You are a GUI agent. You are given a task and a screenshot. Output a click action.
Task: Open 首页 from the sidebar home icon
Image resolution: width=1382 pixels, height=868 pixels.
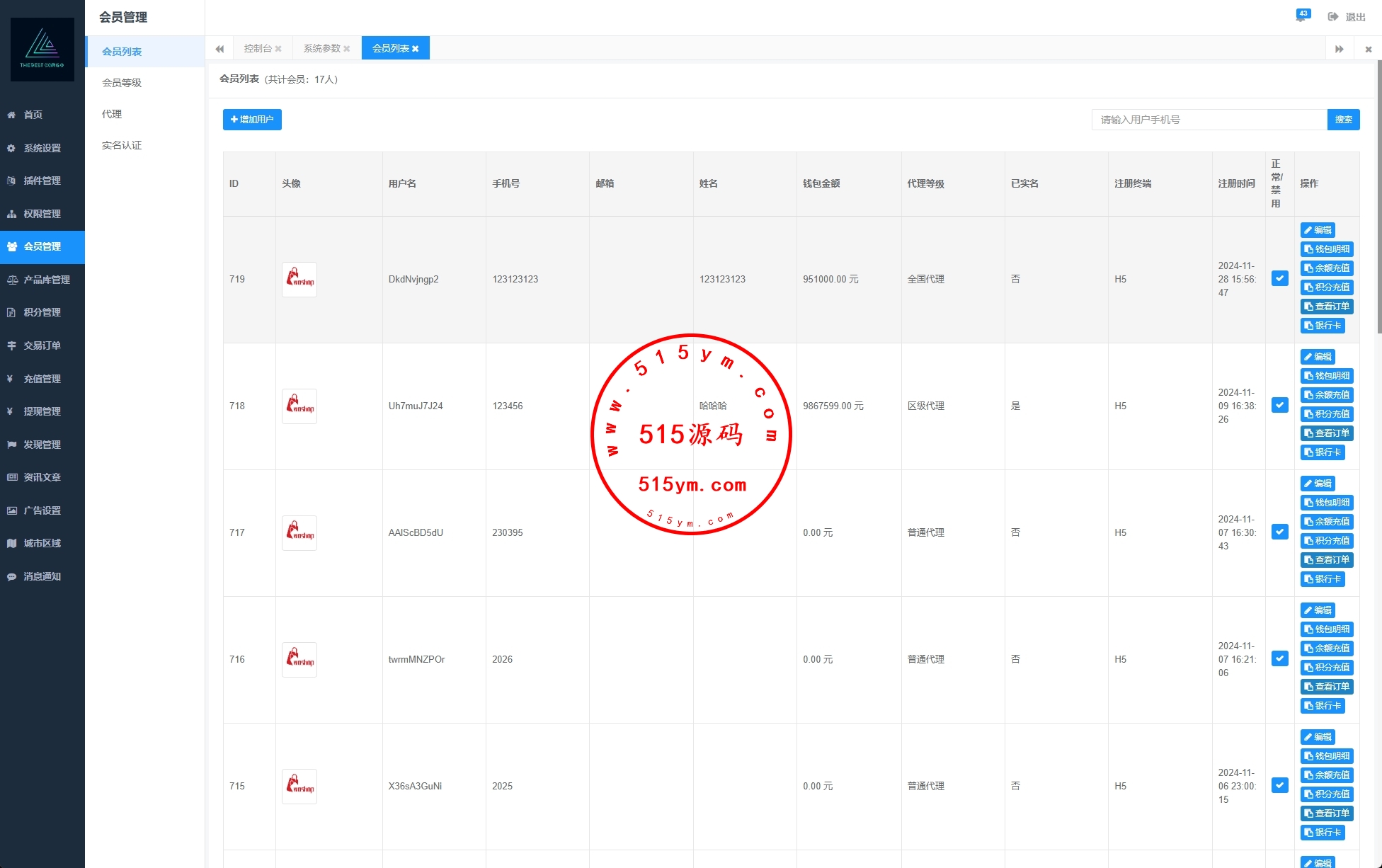coord(33,115)
